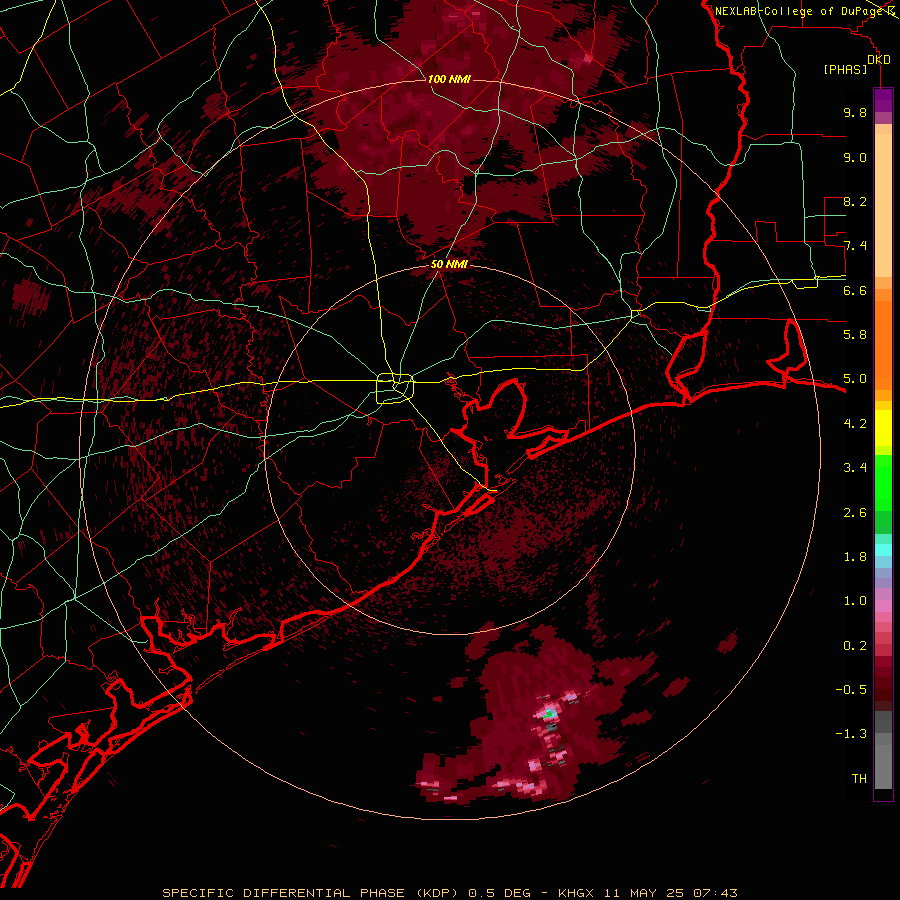The image size is (900, 900).
Task: Click the yellow Houston beltway loop on the map
Action: [x=395, y=389]
